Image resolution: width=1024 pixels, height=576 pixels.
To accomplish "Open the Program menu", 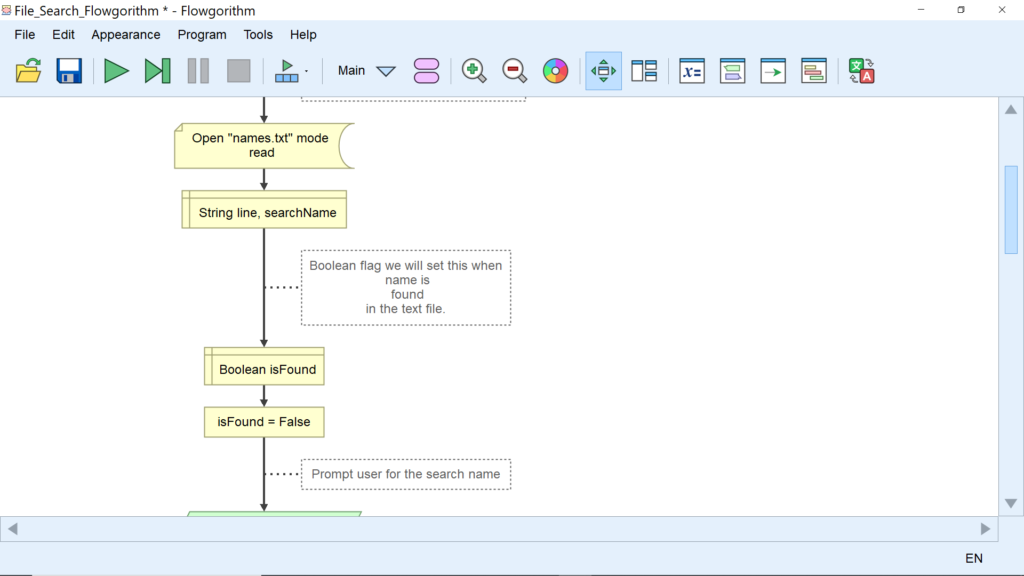I will point(202,34).
